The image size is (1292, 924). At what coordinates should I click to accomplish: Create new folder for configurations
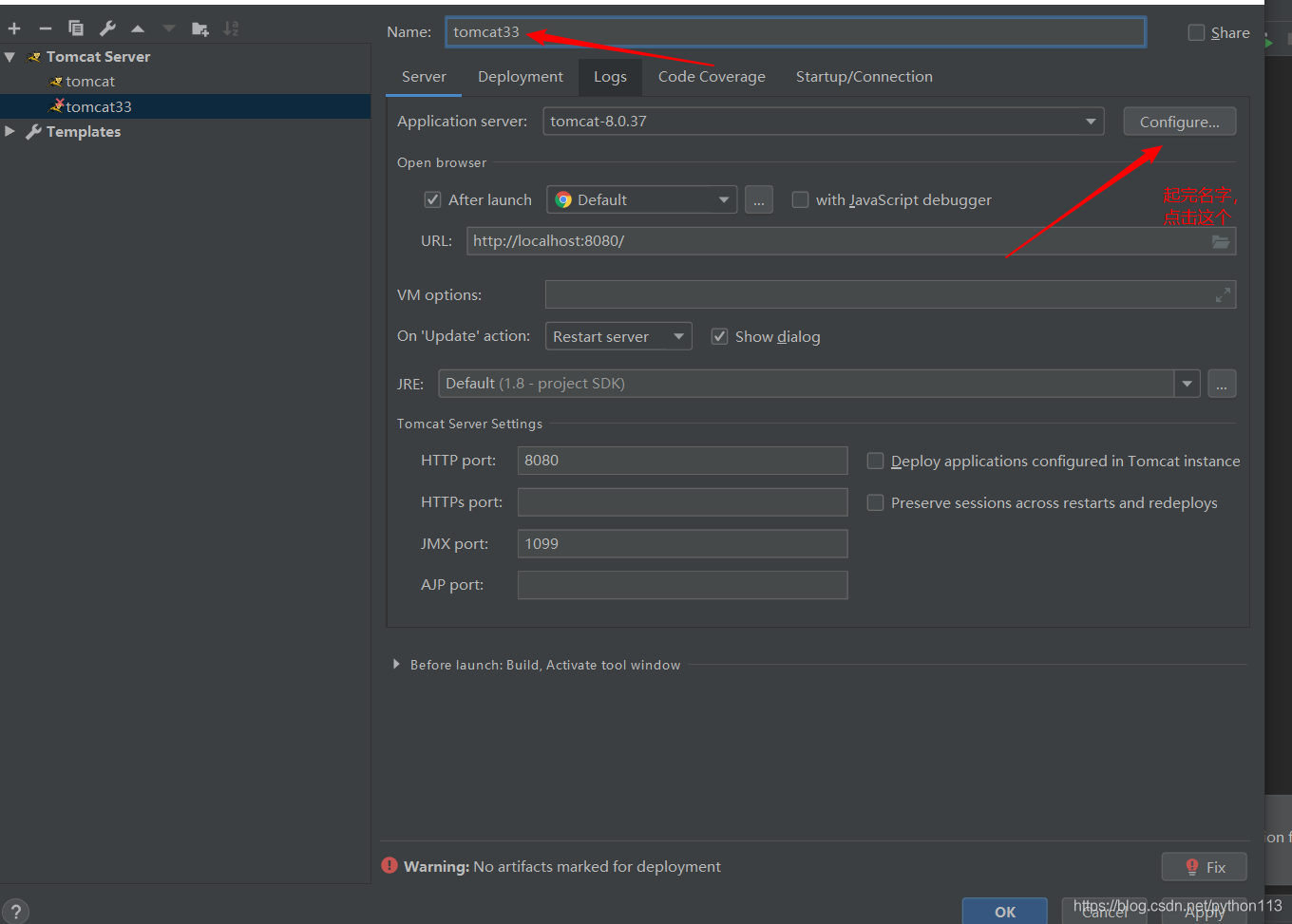(200, 28)
